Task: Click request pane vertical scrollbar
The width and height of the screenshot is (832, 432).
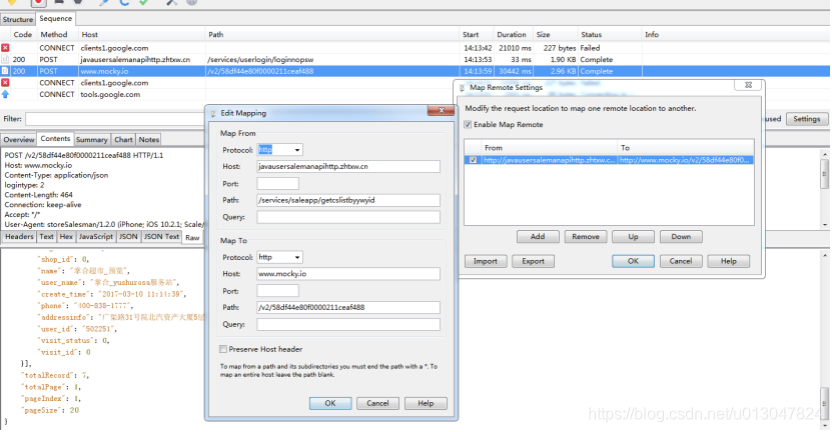Action: click(x=825, y=188)
